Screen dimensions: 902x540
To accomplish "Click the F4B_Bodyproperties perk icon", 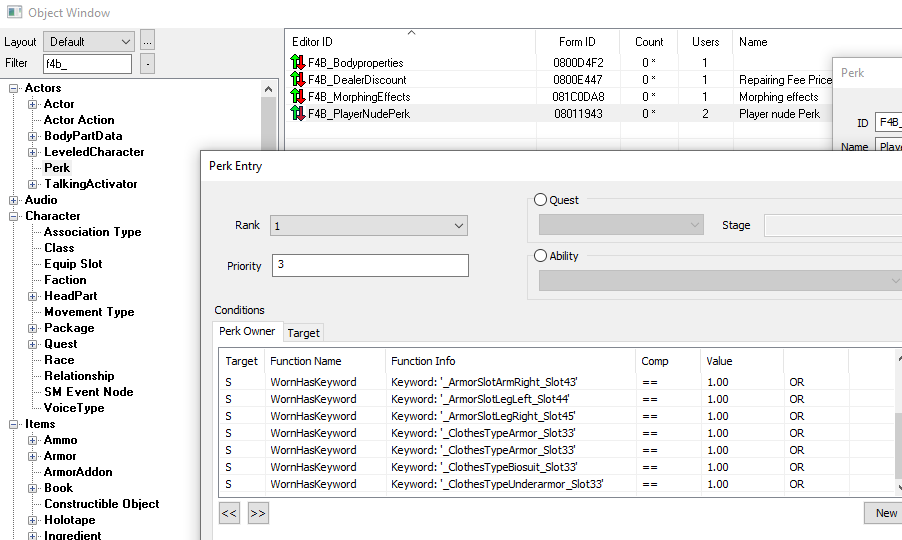I will [x=297, y=62].
